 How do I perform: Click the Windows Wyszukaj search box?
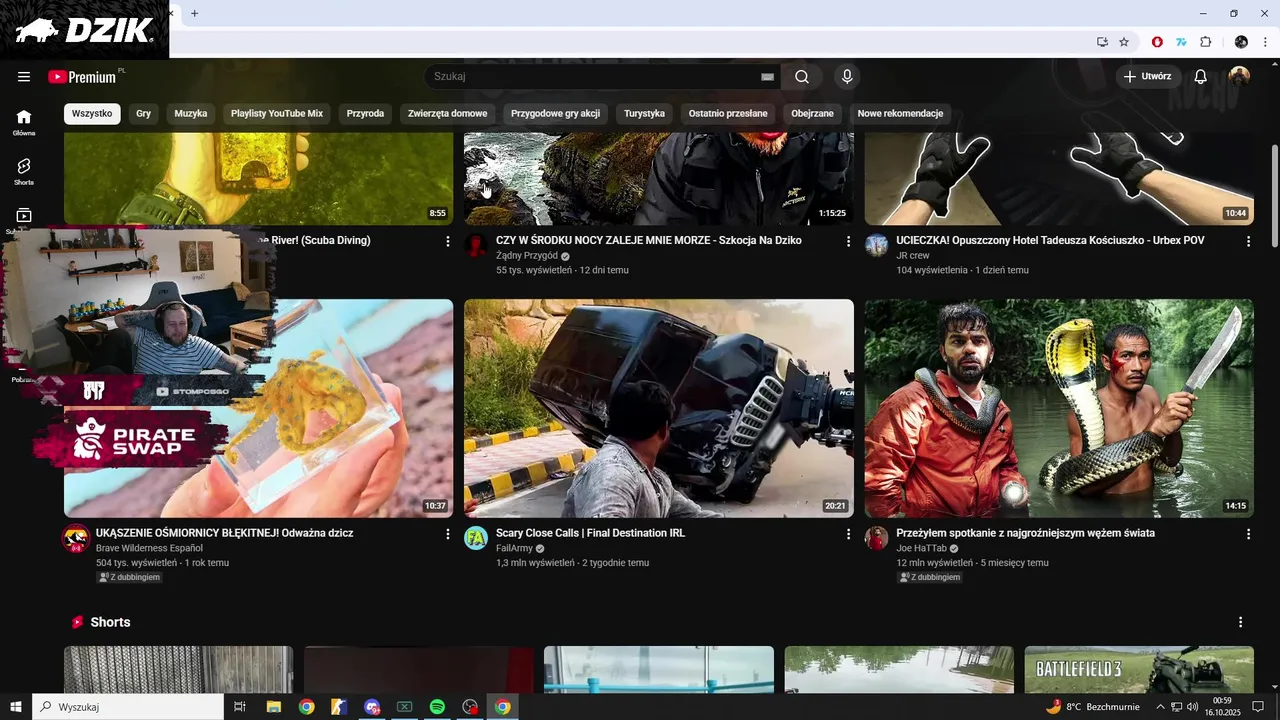click(x=128, y=707)
